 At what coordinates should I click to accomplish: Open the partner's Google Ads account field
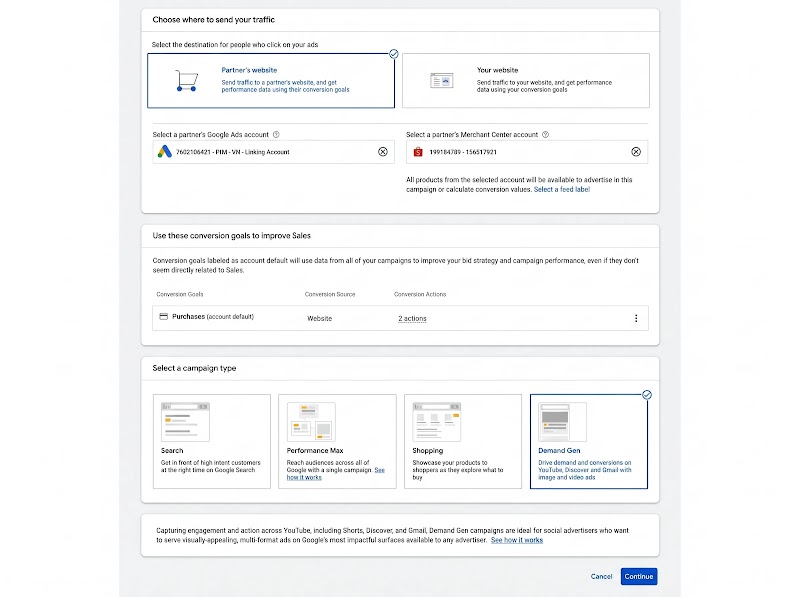pyautogui.click(x=273, y=152)
